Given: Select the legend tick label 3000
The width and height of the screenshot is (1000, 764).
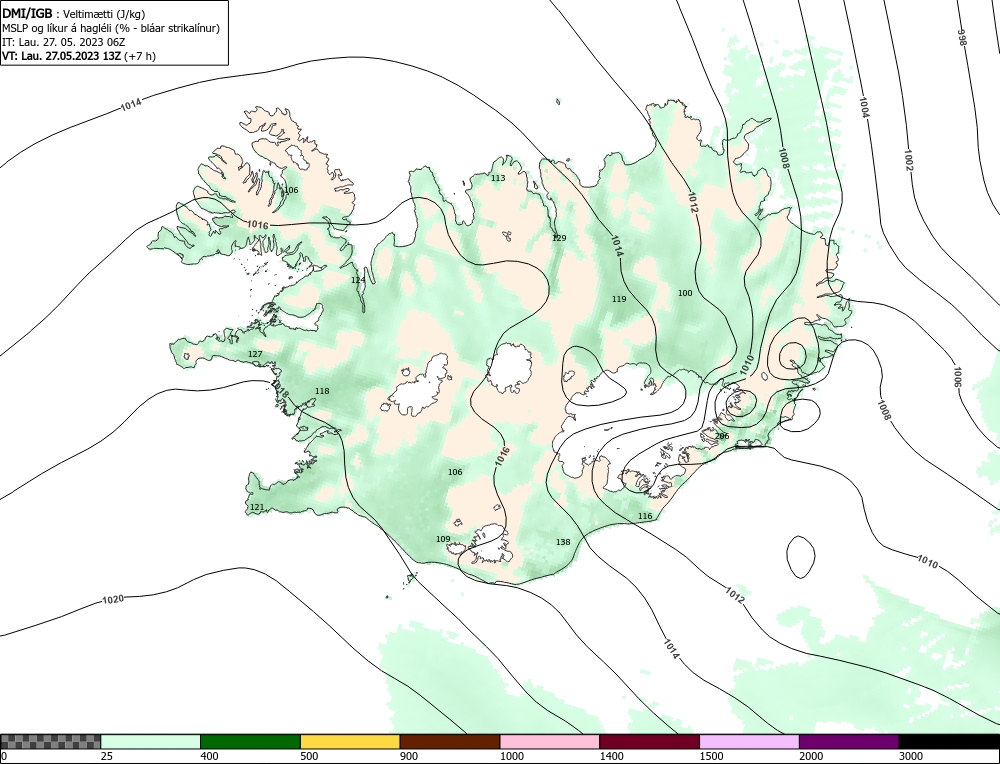Looking at the screenshot, I should point(911,756).
